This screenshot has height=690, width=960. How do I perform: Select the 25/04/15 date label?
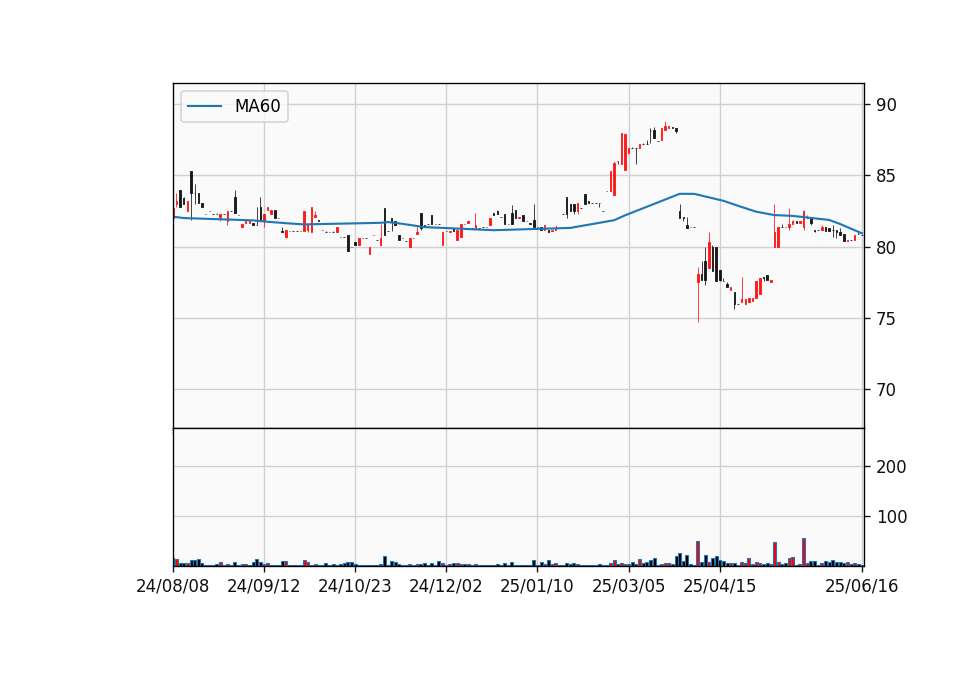[x=719, y=586]
